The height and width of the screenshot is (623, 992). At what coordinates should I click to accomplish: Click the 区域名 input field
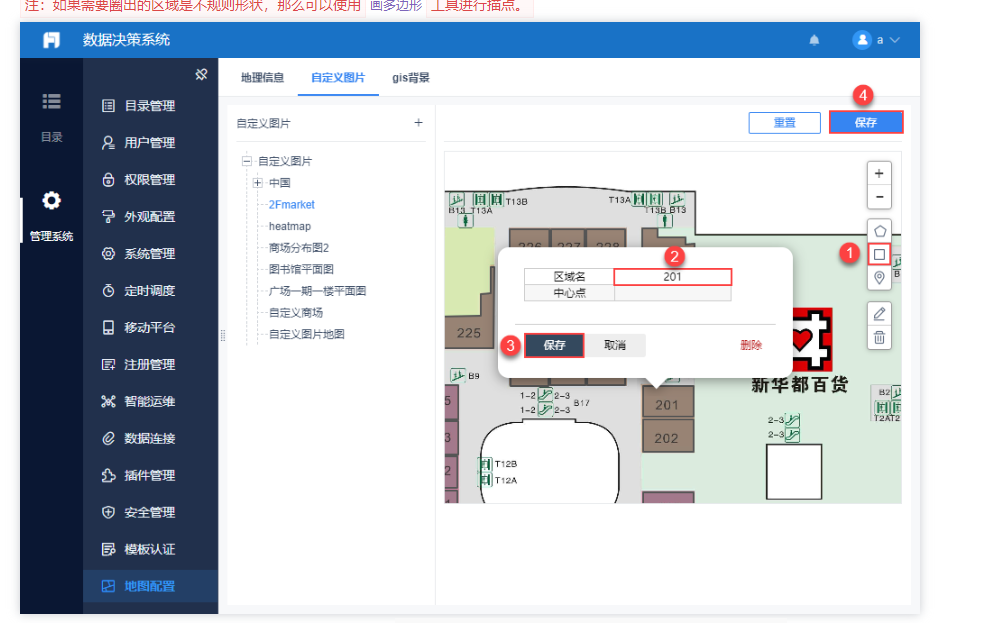click(673, 277)
